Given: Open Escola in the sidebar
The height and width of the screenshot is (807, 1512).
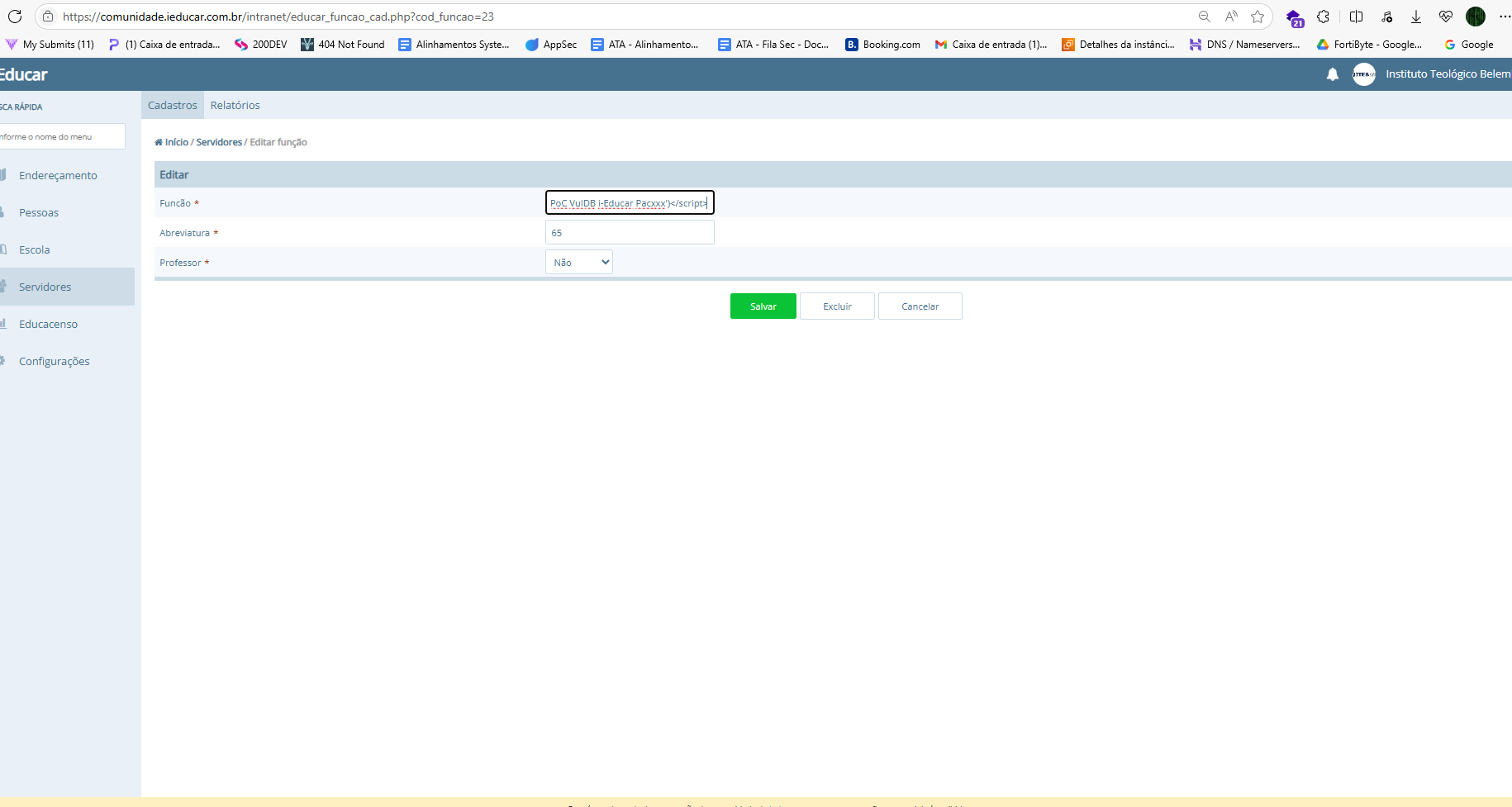Looking at the screenshot, I should click(34, 249).
